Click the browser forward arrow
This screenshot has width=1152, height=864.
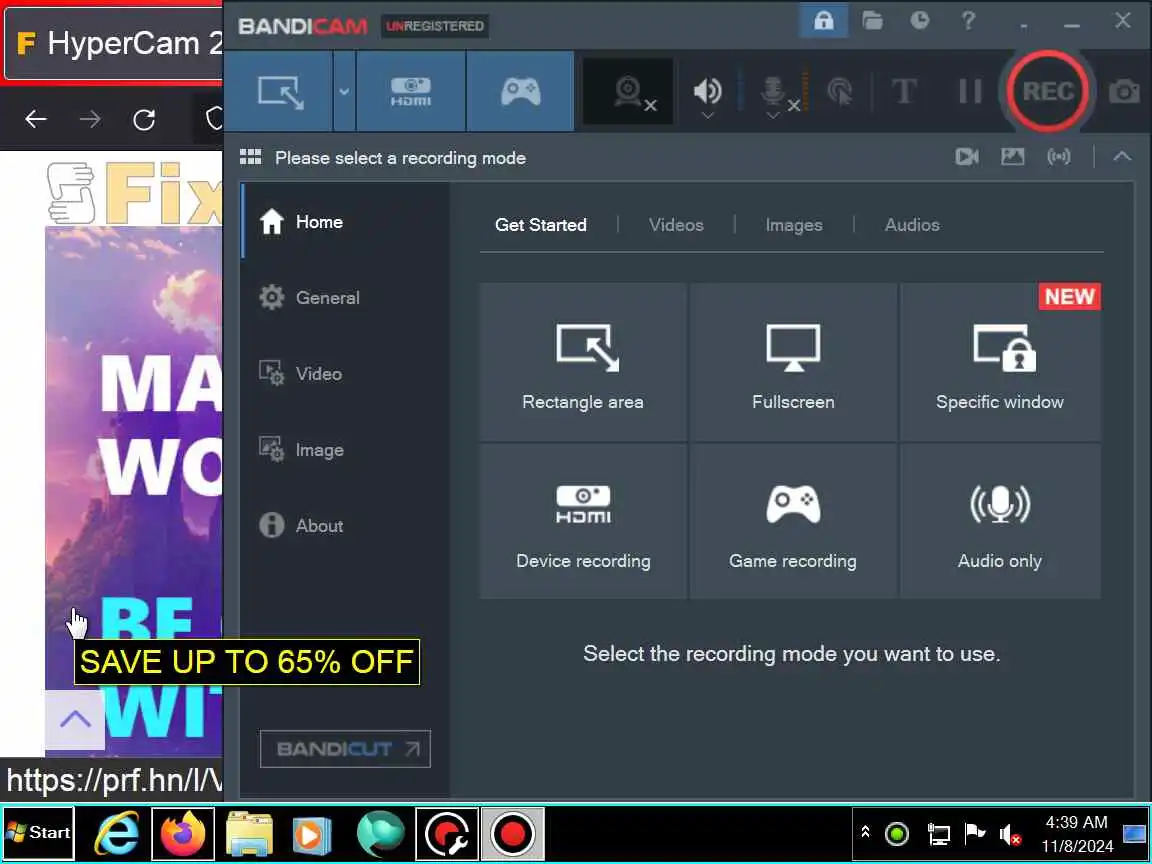point(90,119)
